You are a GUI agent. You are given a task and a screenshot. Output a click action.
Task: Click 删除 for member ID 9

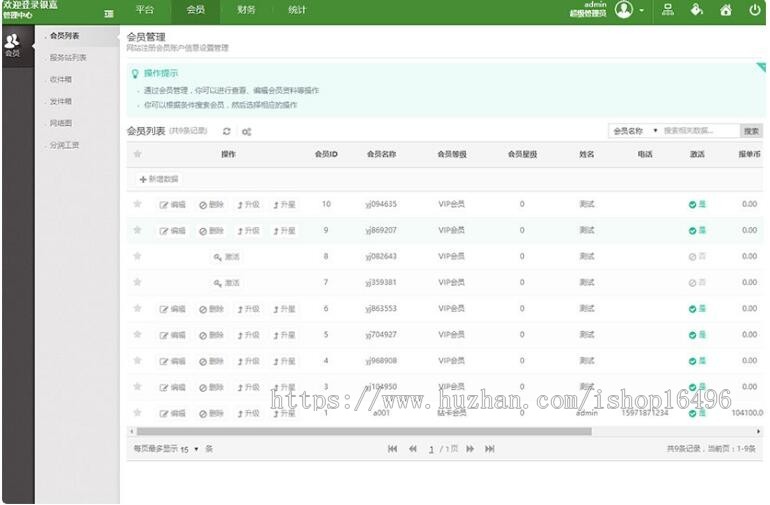212,230
